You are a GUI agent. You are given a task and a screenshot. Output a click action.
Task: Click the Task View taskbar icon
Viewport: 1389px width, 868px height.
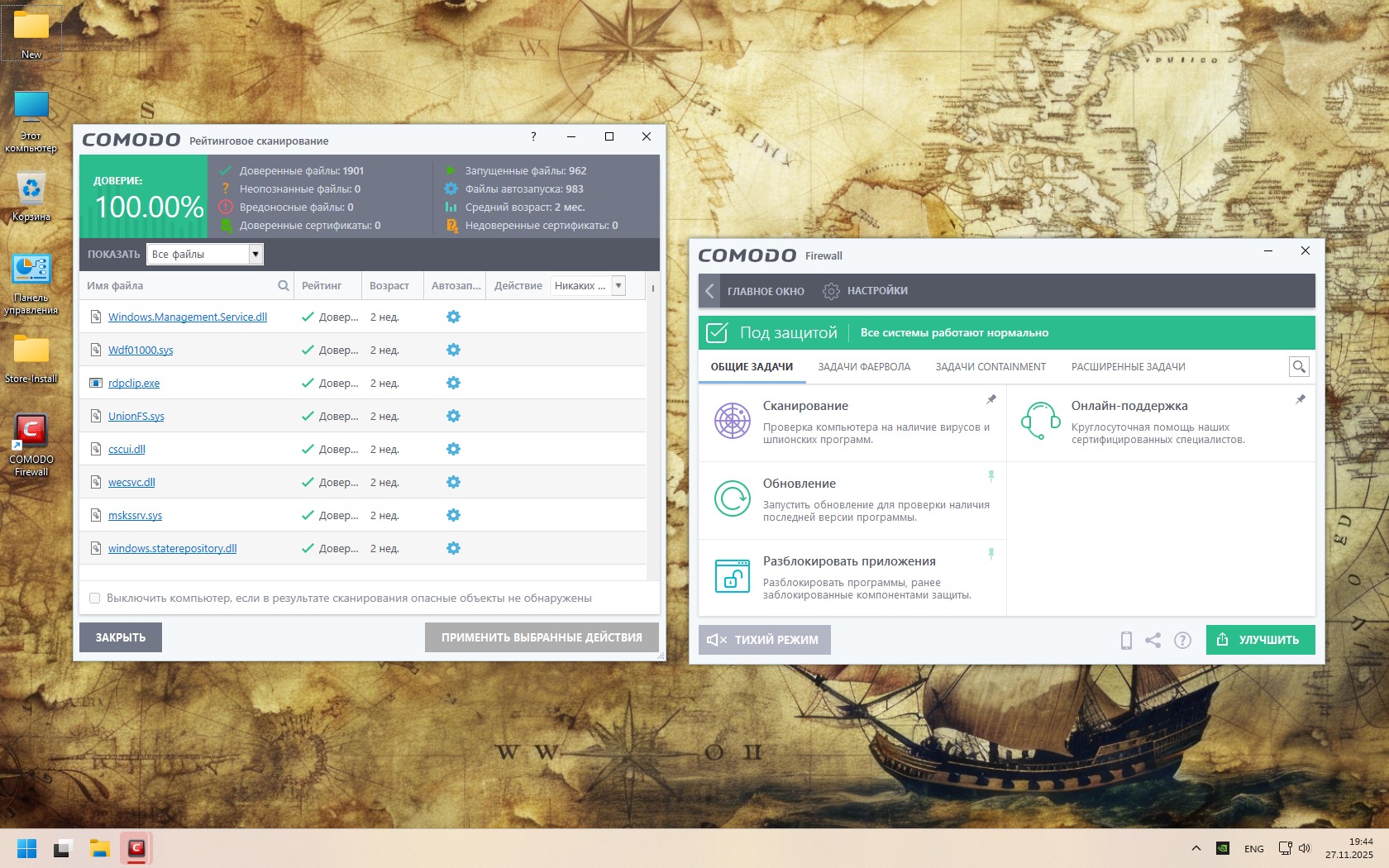(64, 848)
